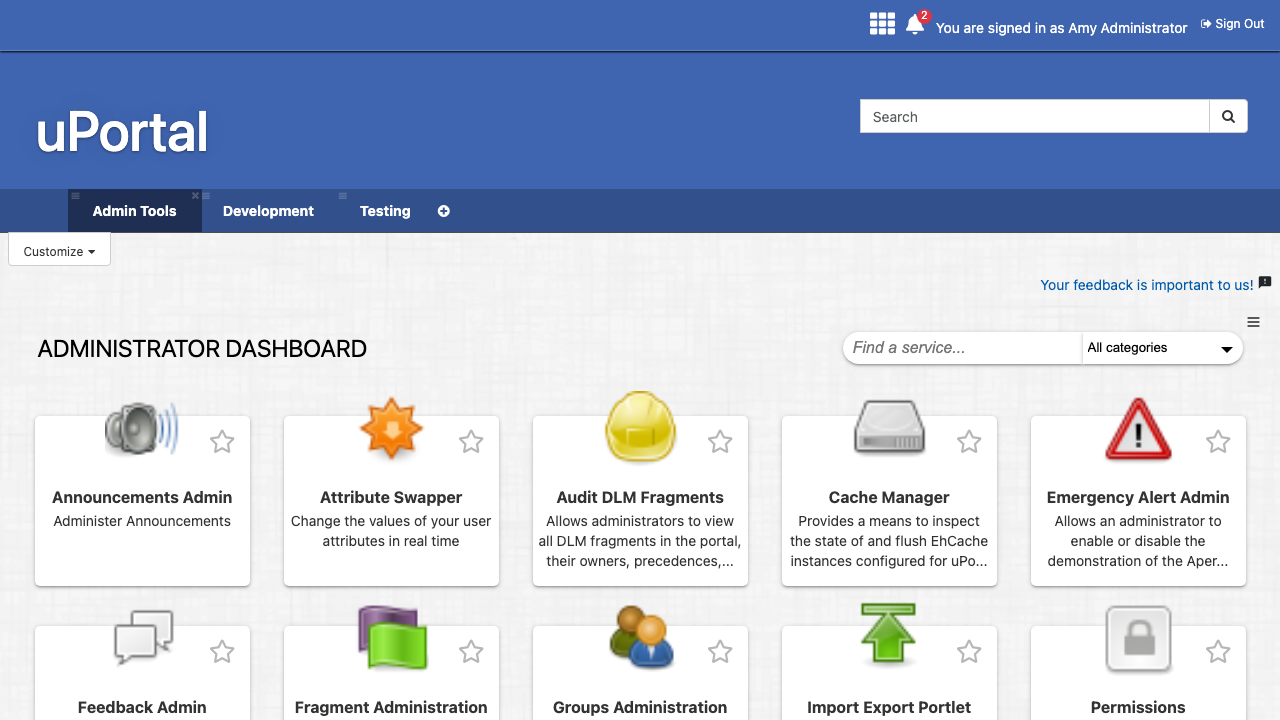Click the Audit DLM Fragments hard hat icon

(640, 427)
